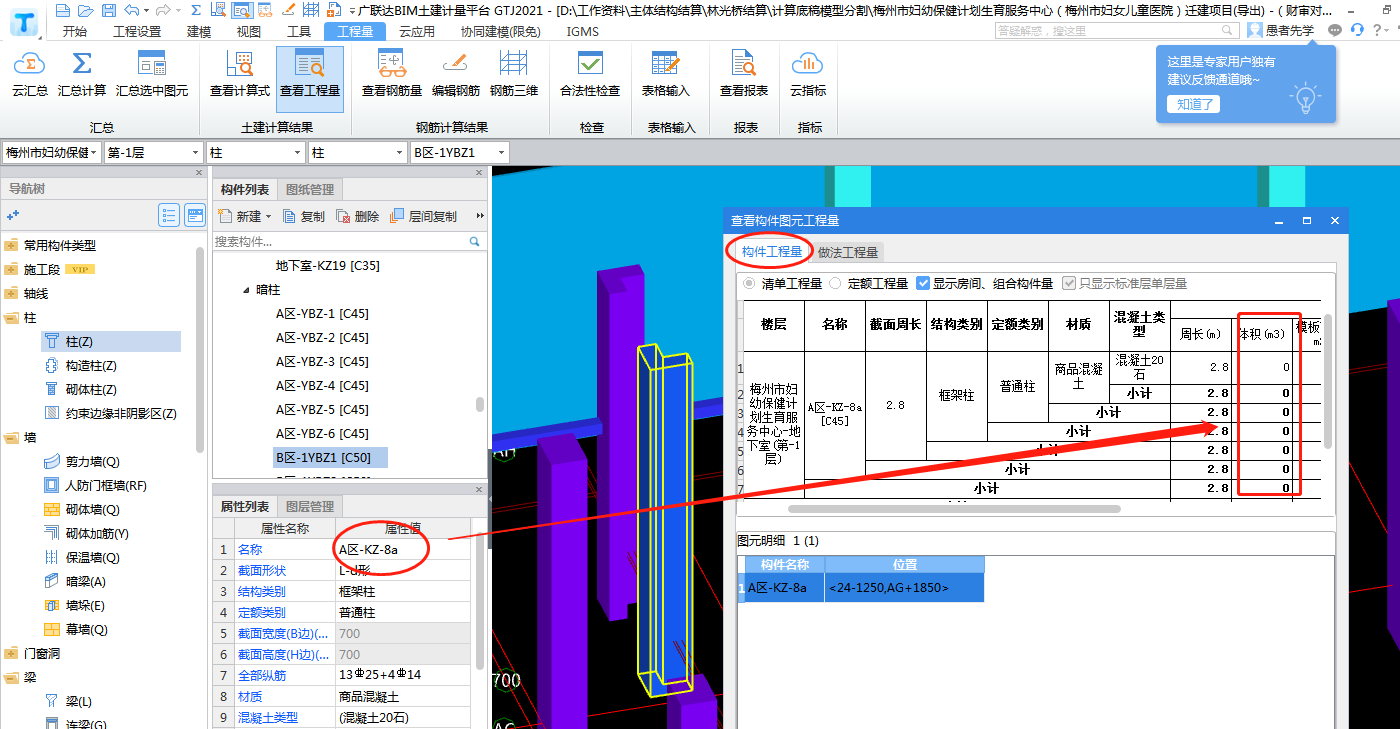1400x729 pixels.
Task: Click 复制 button in component list
Action: click(304, 216)
